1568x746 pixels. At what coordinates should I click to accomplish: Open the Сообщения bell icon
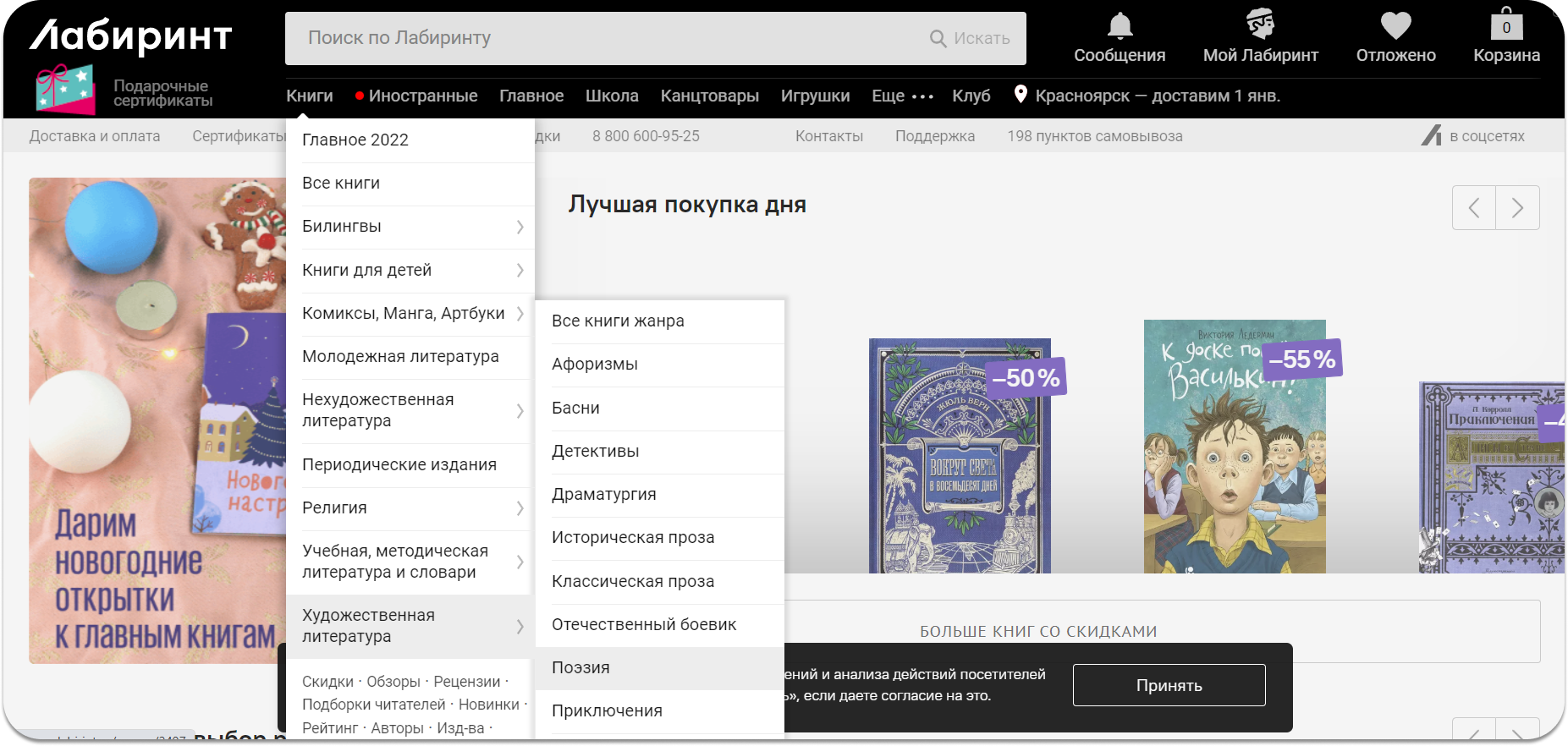coord(1120,27)
